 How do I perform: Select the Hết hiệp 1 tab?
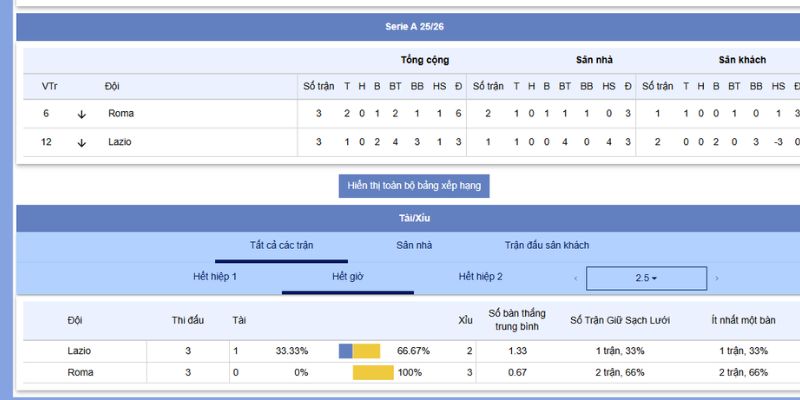(x=215, y=276)
